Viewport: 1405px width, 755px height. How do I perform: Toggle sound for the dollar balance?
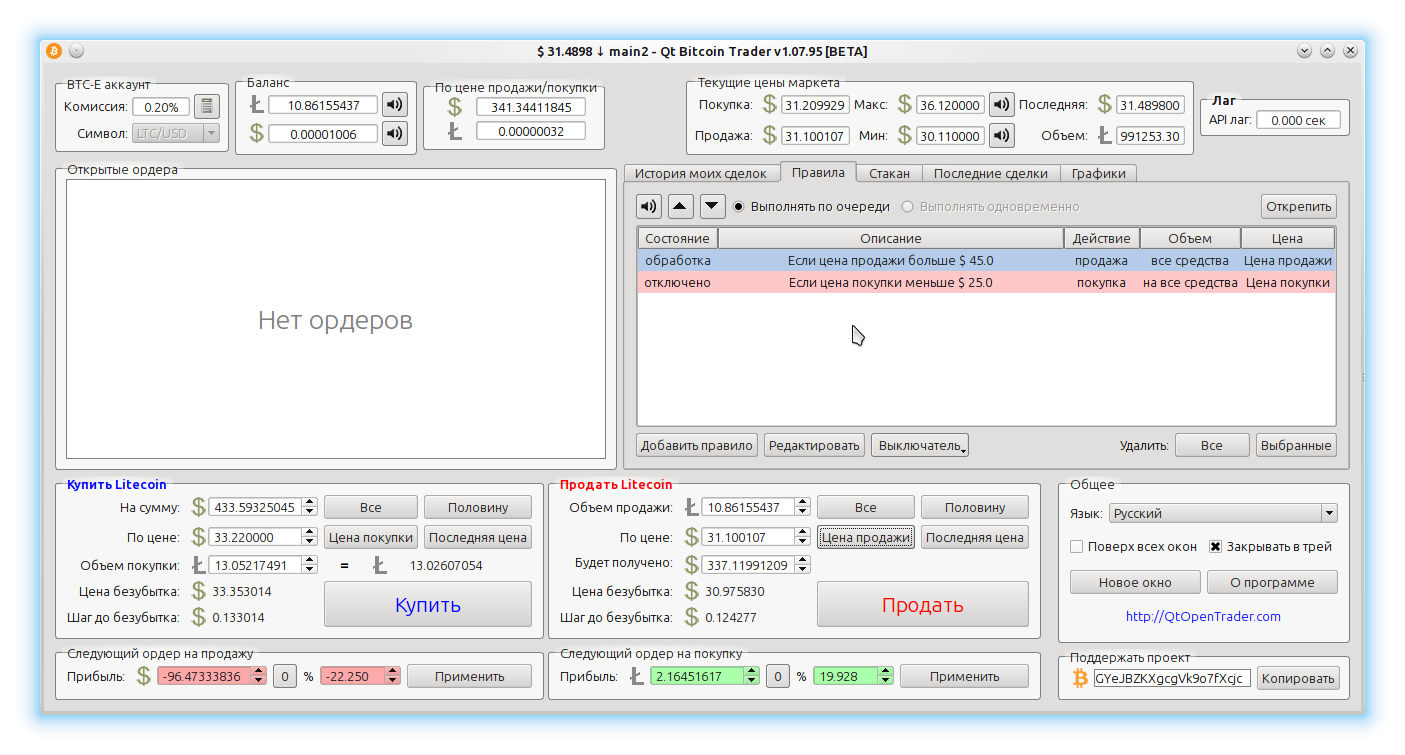[395, 134]
